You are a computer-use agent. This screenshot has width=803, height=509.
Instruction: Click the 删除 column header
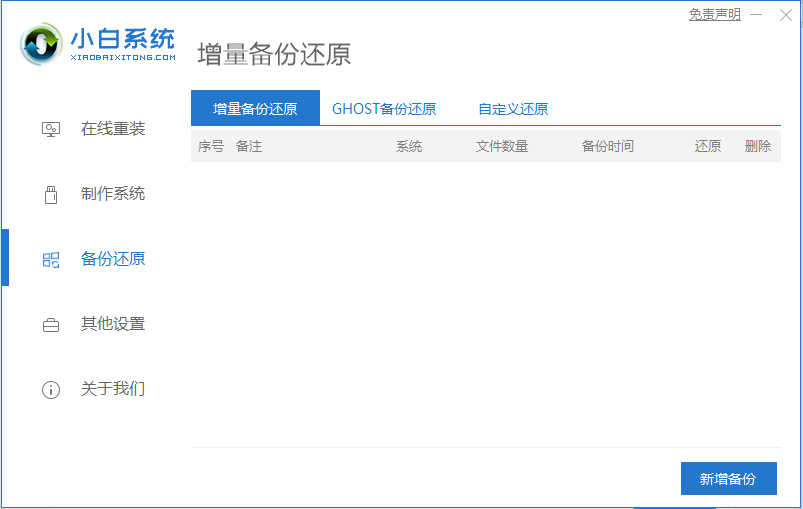(758, 146)
